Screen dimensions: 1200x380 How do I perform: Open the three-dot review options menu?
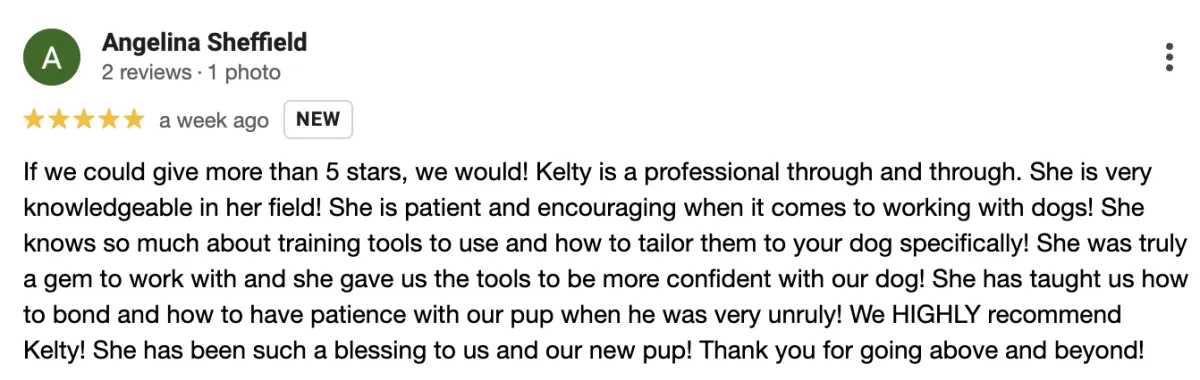tap(1169, 57)
